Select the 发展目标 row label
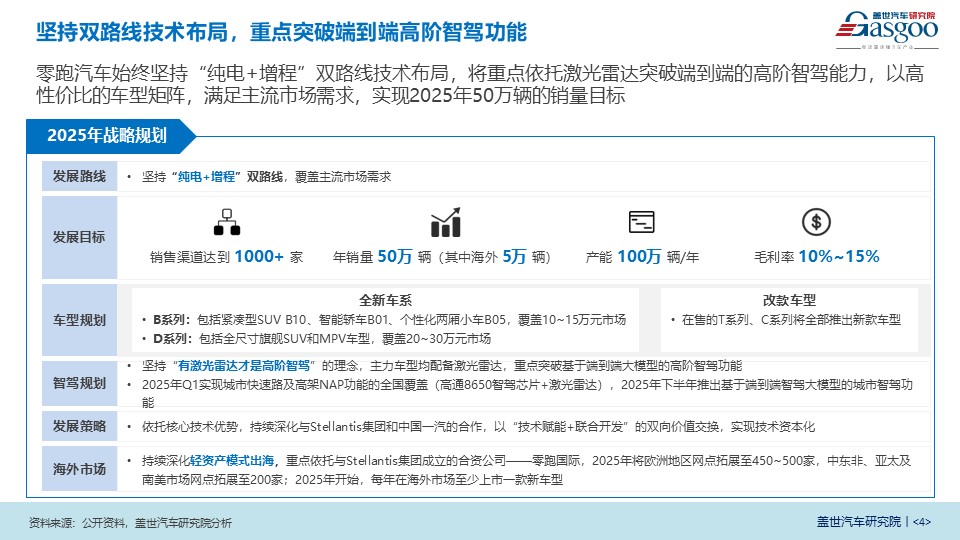 [x=80, y=238]
